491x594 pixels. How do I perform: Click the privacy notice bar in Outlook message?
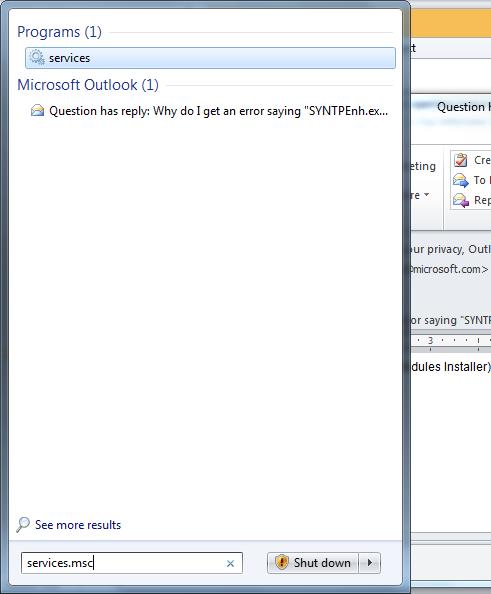coord(451,249)
